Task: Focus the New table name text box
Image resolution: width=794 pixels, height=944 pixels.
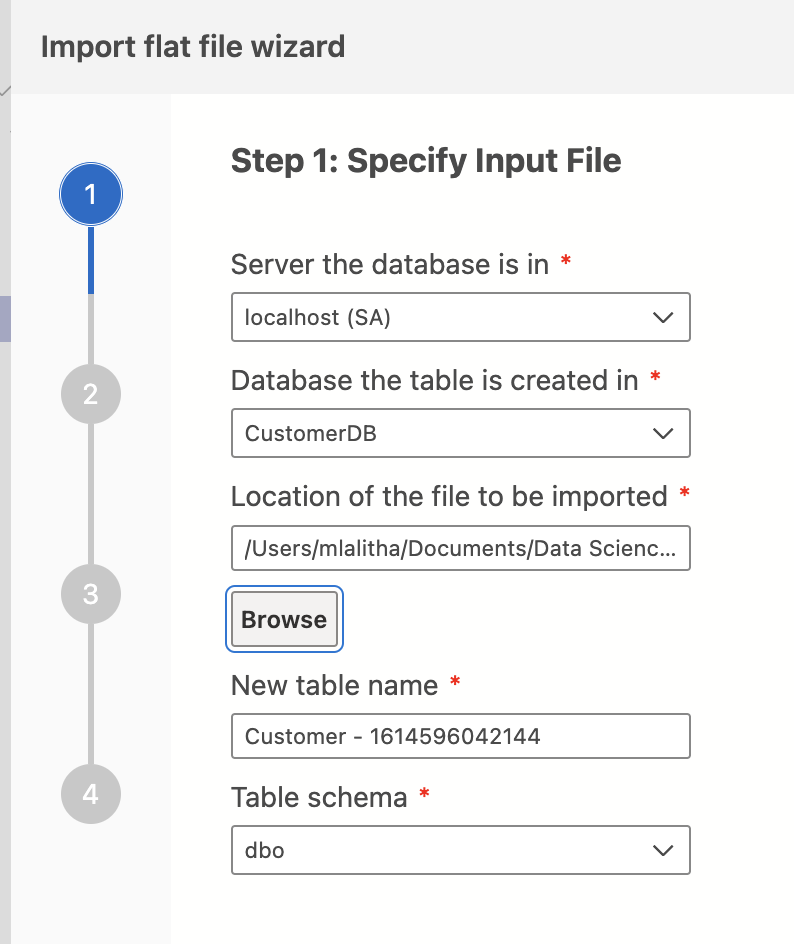Action: pos(460,736)
